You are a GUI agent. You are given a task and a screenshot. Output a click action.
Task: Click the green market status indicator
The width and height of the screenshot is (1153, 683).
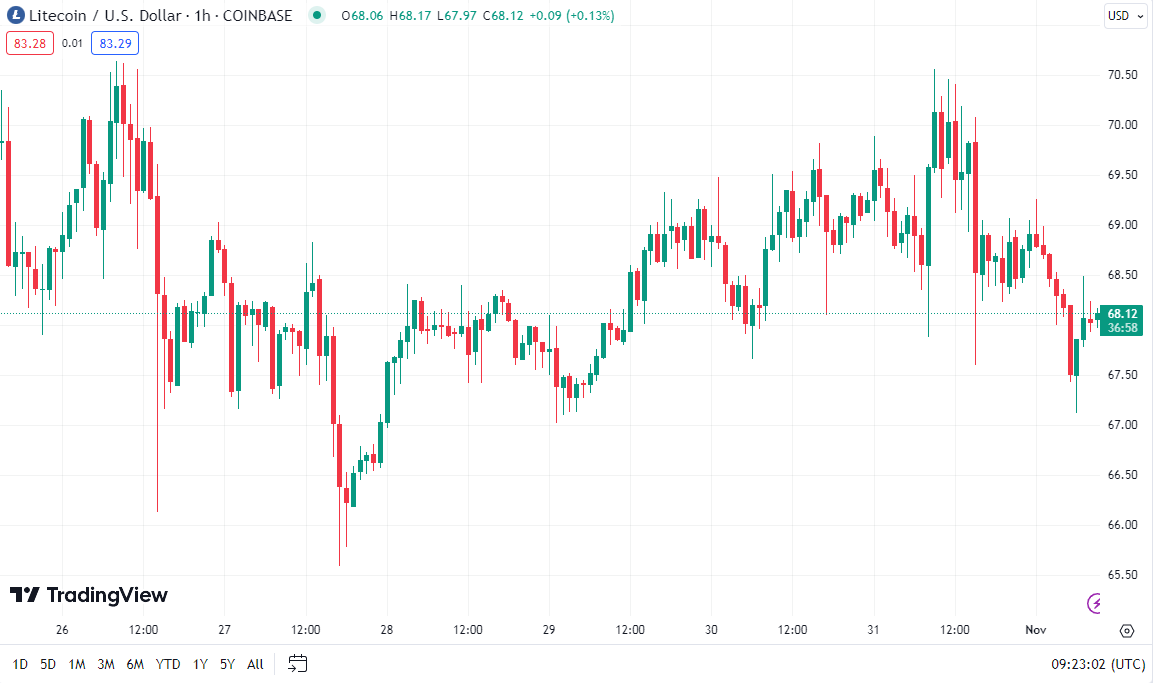pos(318,15)
